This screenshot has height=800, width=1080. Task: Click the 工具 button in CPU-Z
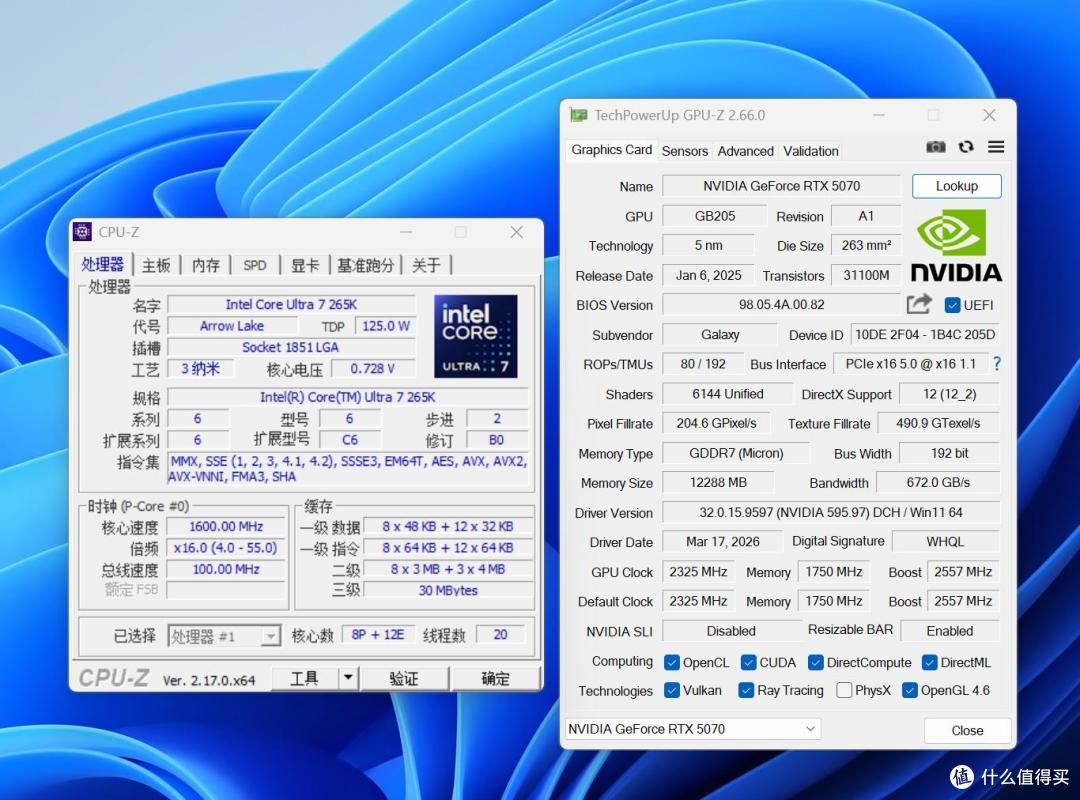click(x=304, y=678)
